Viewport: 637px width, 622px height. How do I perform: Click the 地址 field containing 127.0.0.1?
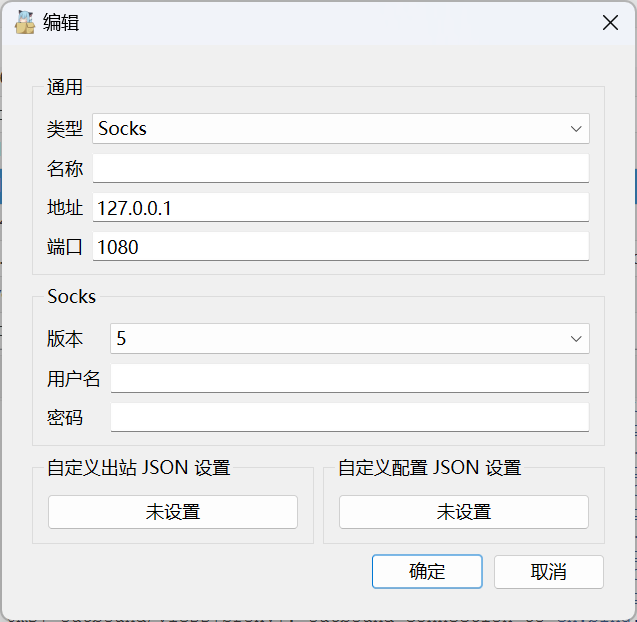coord(340,207)
